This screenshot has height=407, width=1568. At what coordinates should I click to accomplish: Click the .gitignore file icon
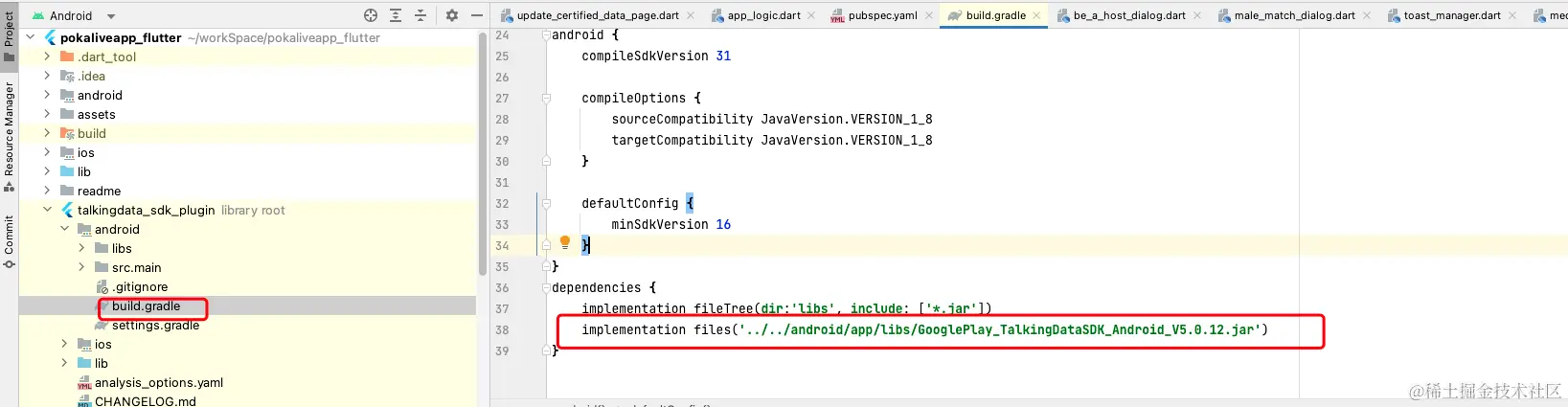[102, 286]
